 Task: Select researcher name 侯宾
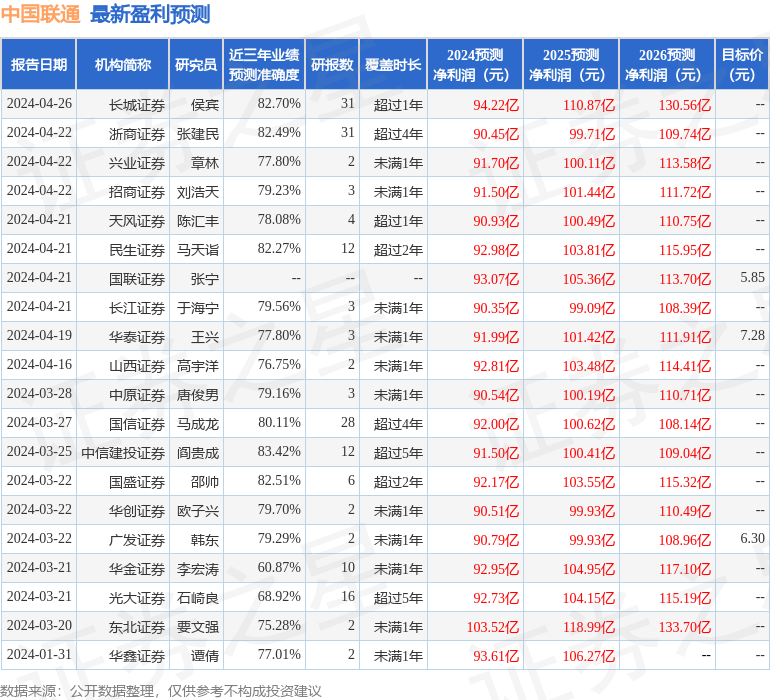pyautogui.click(x=205, y=105)
